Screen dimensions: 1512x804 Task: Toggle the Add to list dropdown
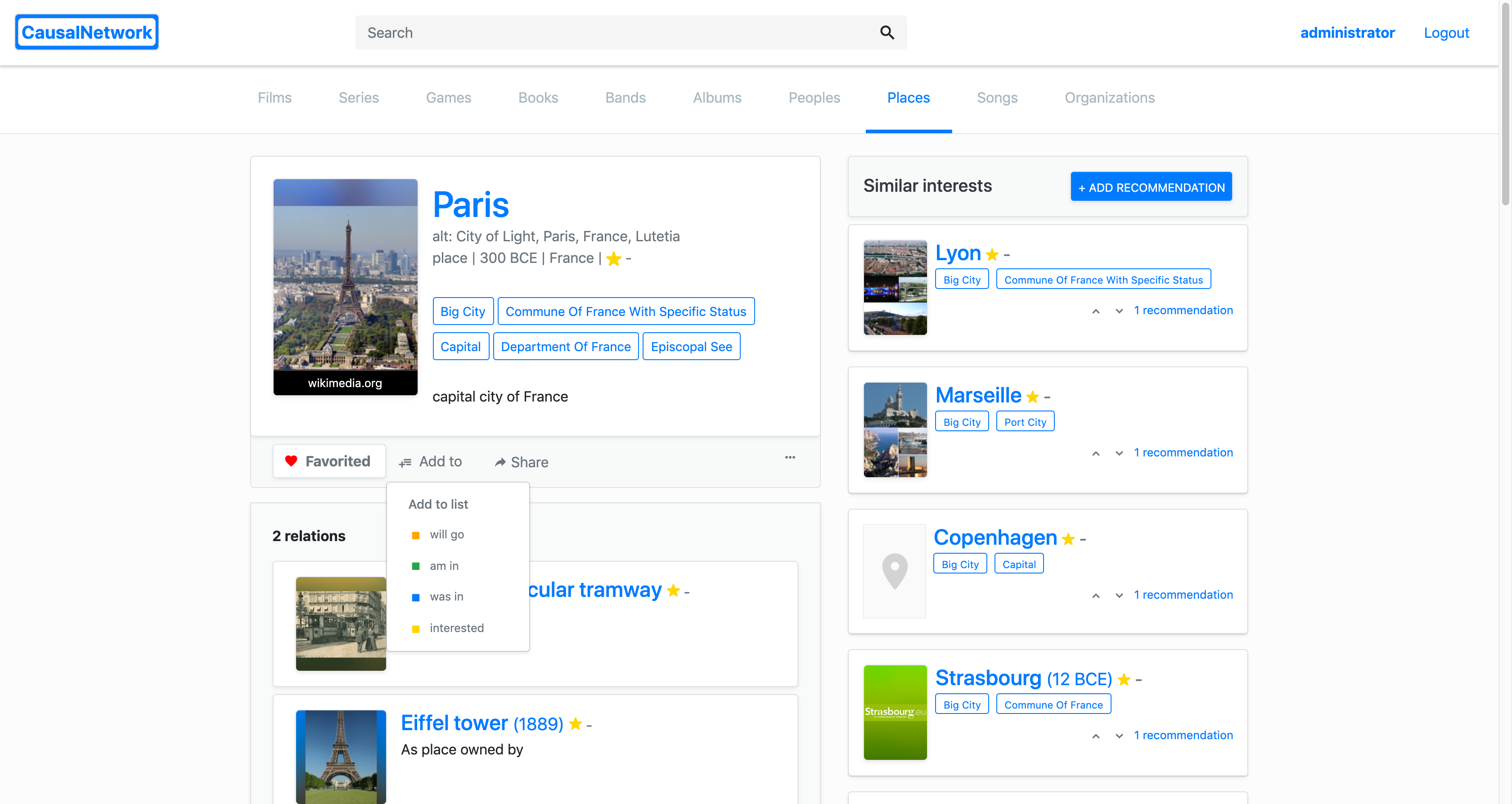tap(431, 461)
